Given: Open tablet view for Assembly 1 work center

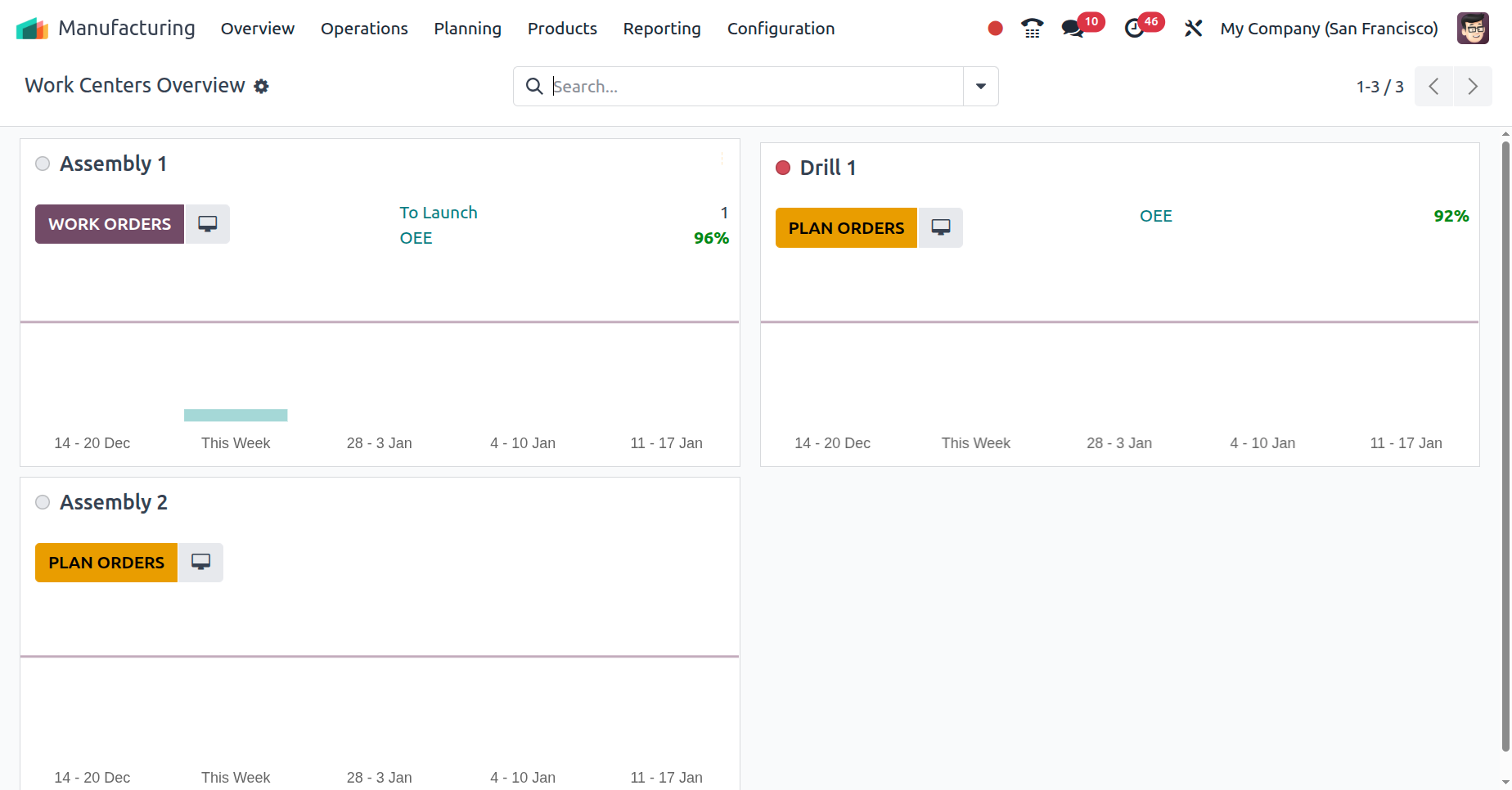Looking at the screenshot, I should pos(208,223).
